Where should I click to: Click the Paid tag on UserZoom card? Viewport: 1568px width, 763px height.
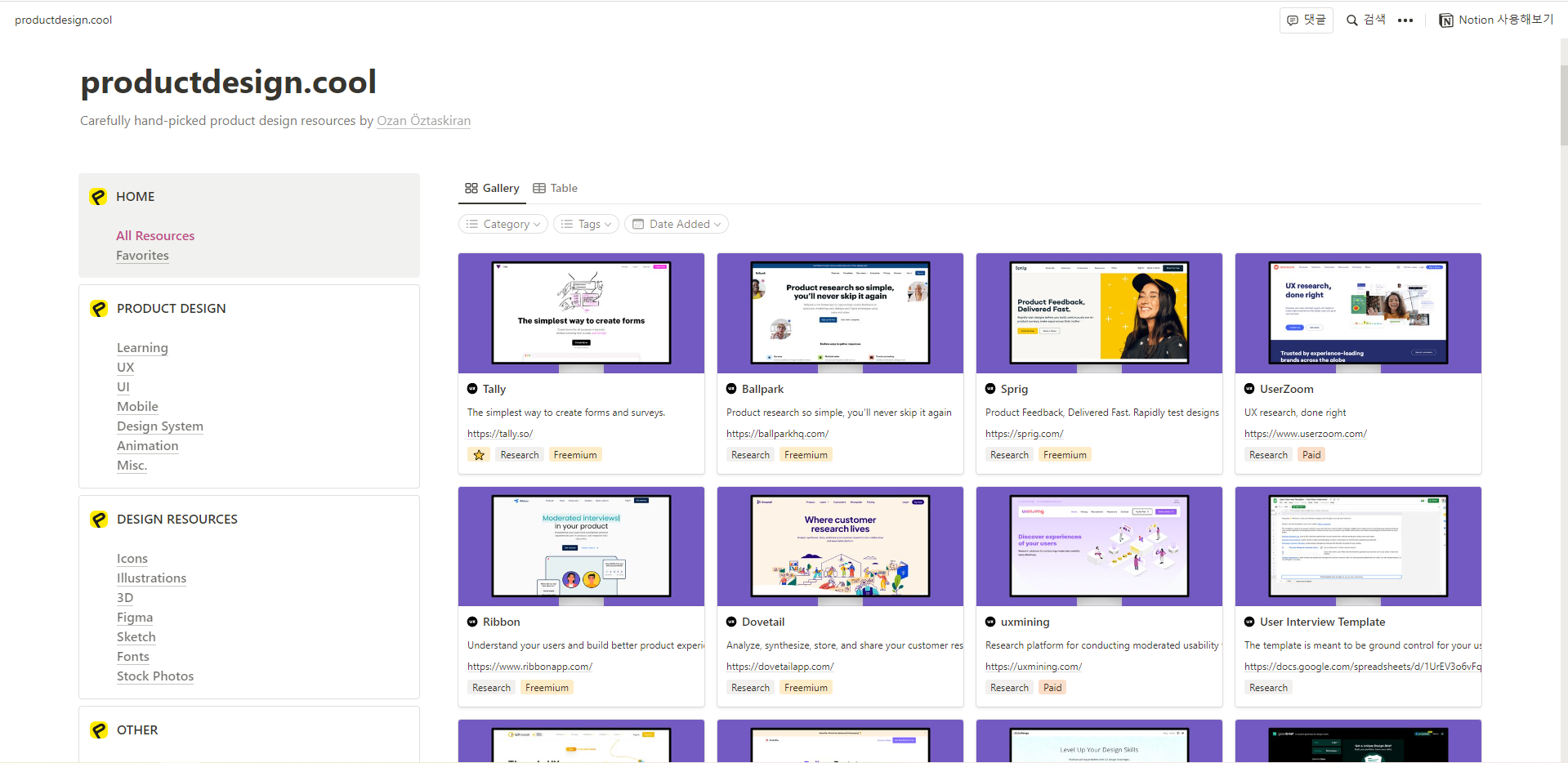tap(1311, 455)
